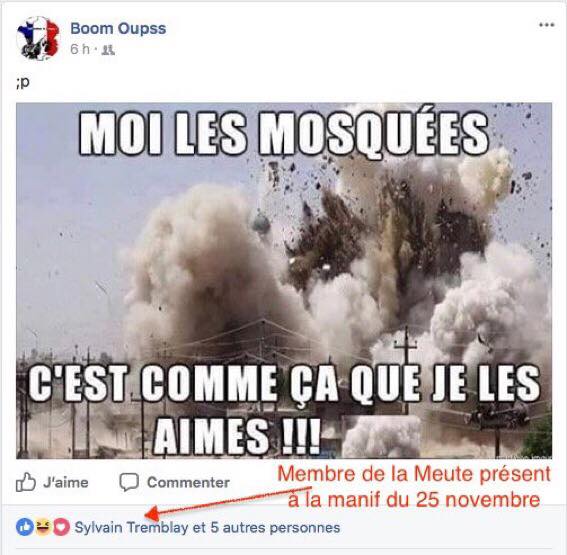
Task: Click the "6 h" post timestamp
Action: 80,49
